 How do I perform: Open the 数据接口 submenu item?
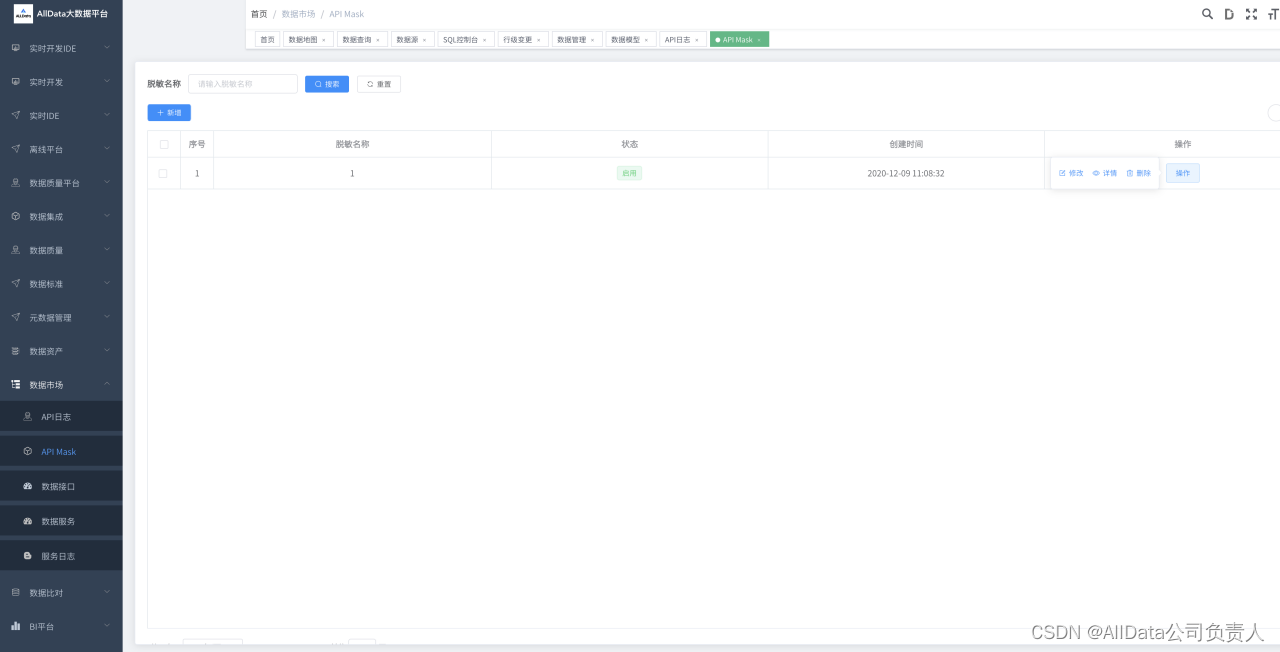tap(61, 486)
